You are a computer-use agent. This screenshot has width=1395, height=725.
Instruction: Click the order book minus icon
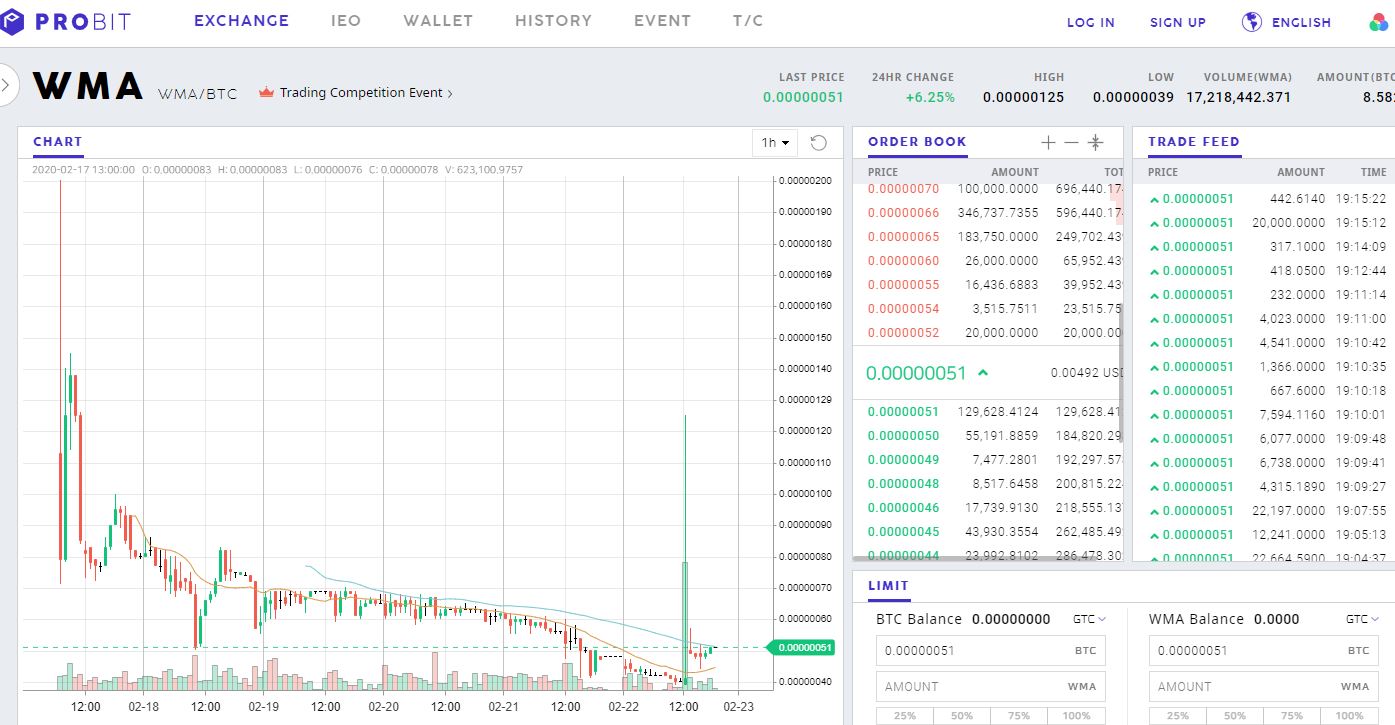[1072, 143]
